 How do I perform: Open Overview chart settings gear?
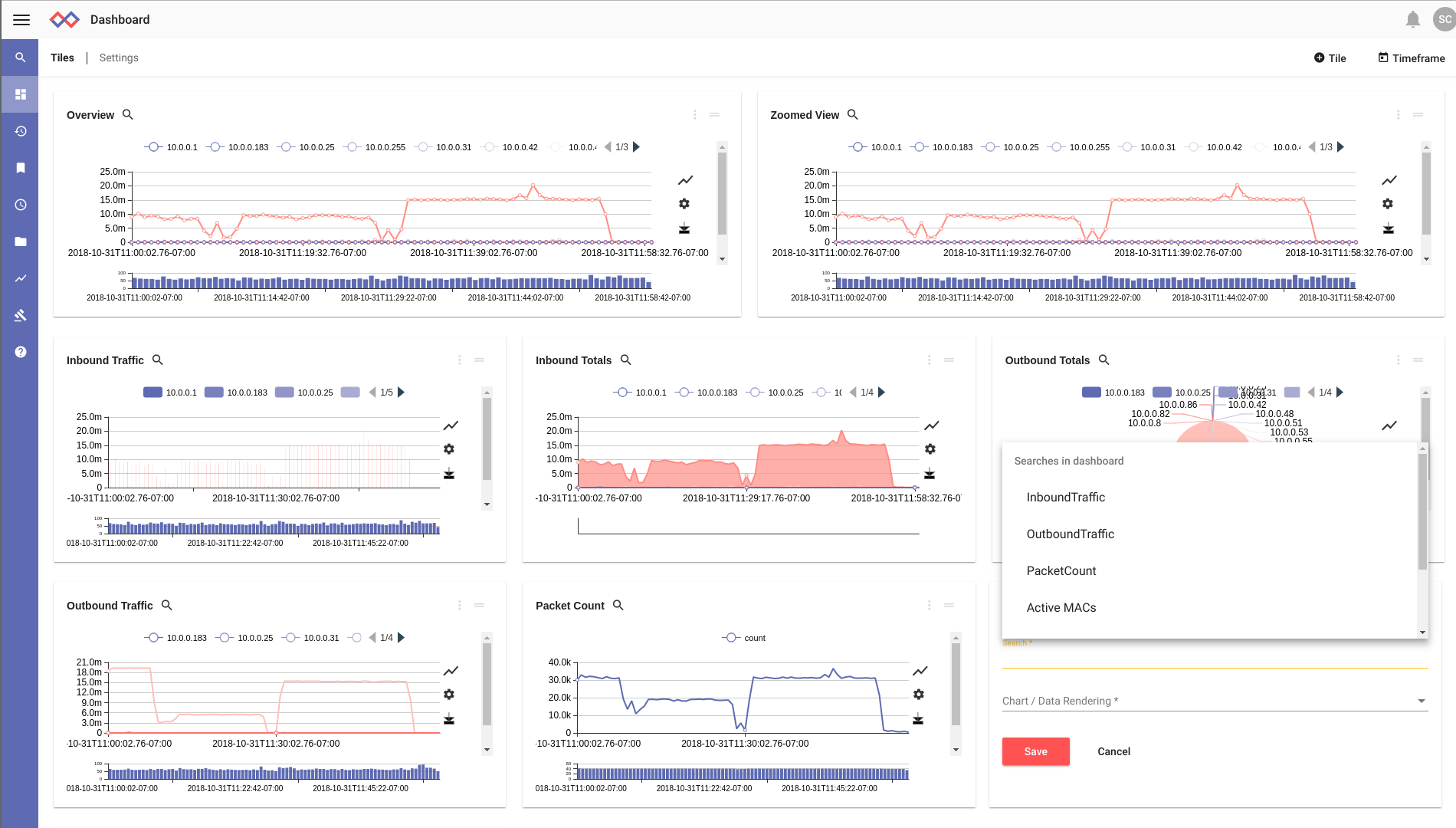[684, 204]
